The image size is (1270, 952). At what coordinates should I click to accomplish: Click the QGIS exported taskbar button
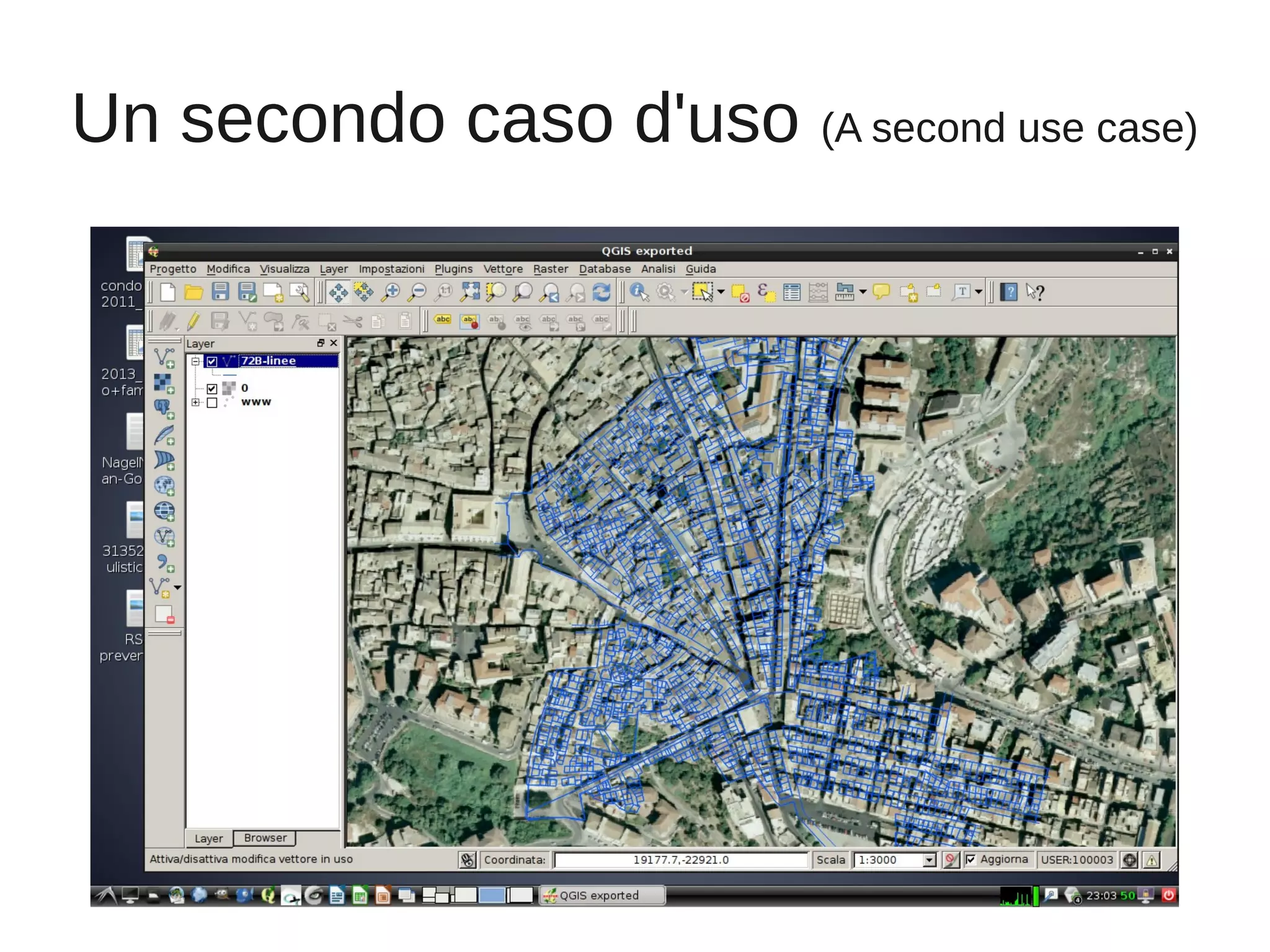coord(602,896)
